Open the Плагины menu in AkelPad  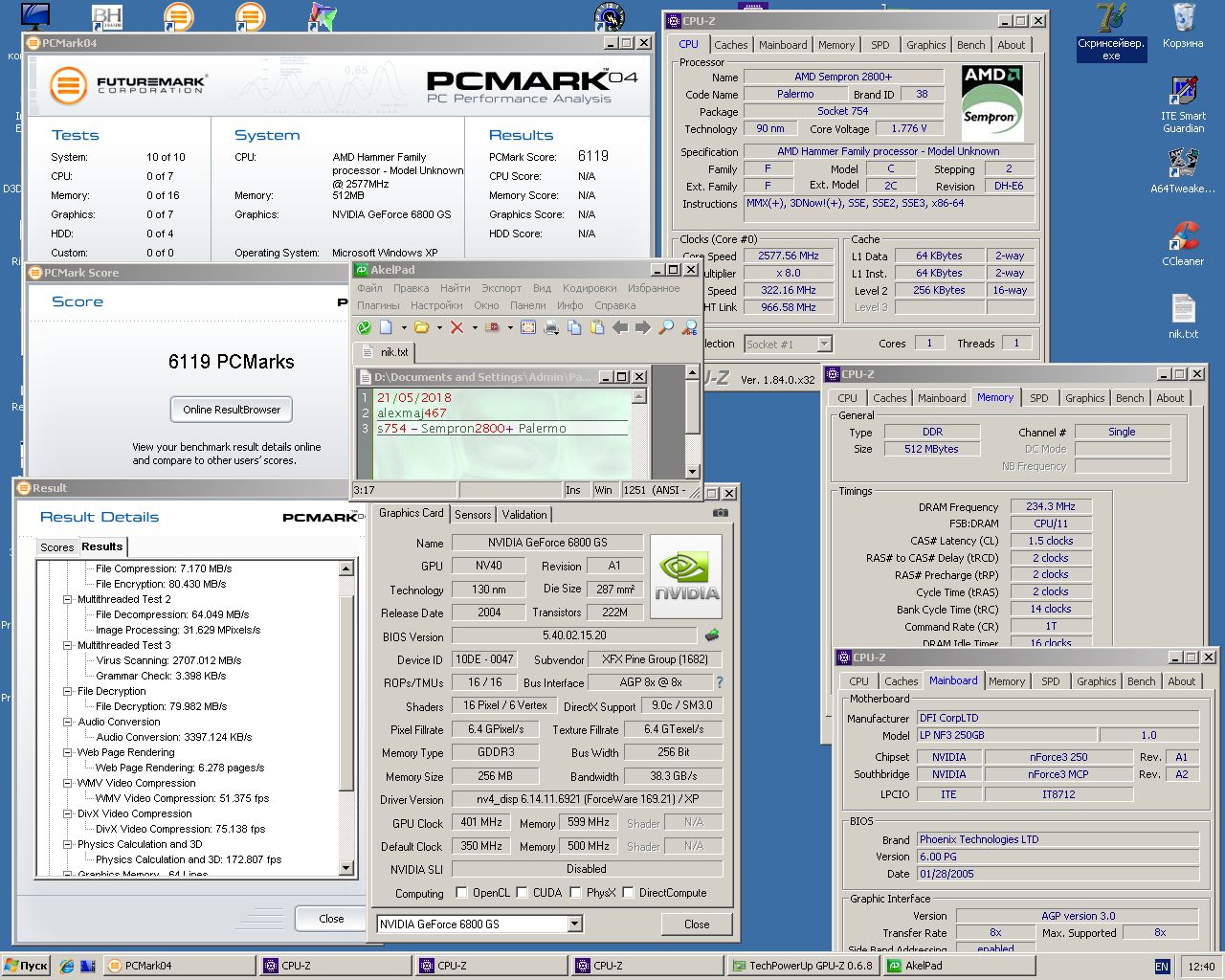pyautogui.click(x=378, y=305)
